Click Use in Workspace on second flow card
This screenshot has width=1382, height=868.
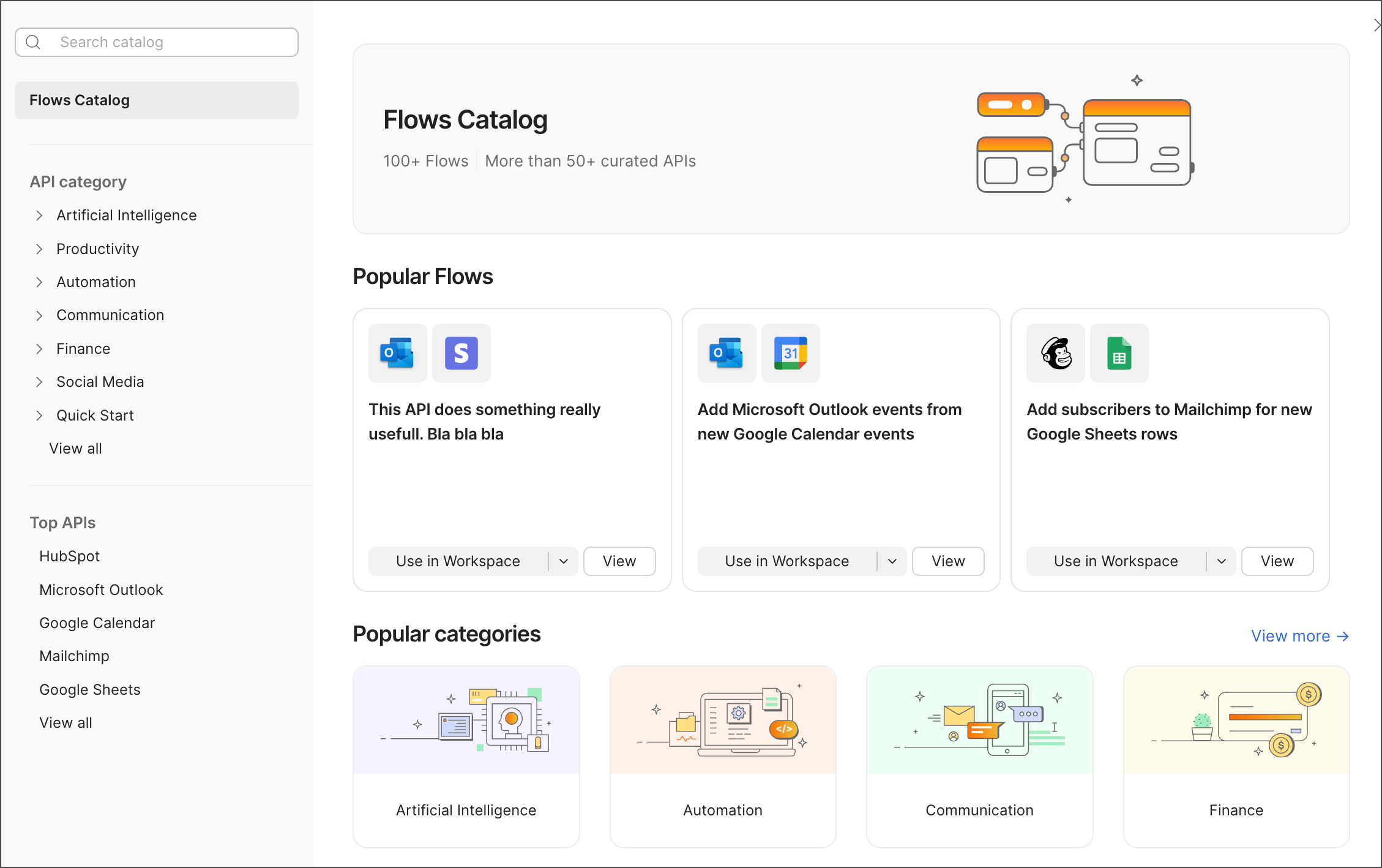tap(786, 561)
